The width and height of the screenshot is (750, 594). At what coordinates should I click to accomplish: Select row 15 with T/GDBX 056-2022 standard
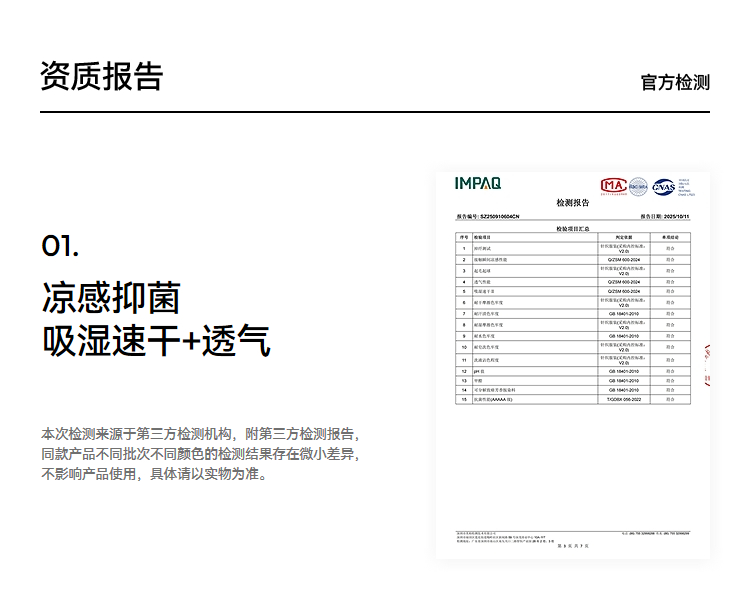(x=573, y=399)
